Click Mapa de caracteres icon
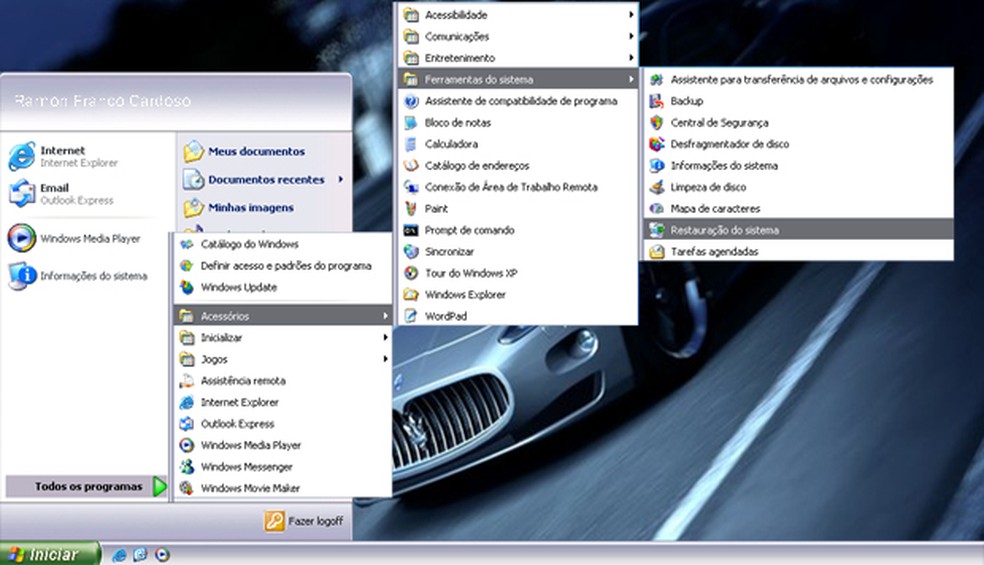Image resolution: width=984 pixels, height=565 pixels. pos(656,208)
